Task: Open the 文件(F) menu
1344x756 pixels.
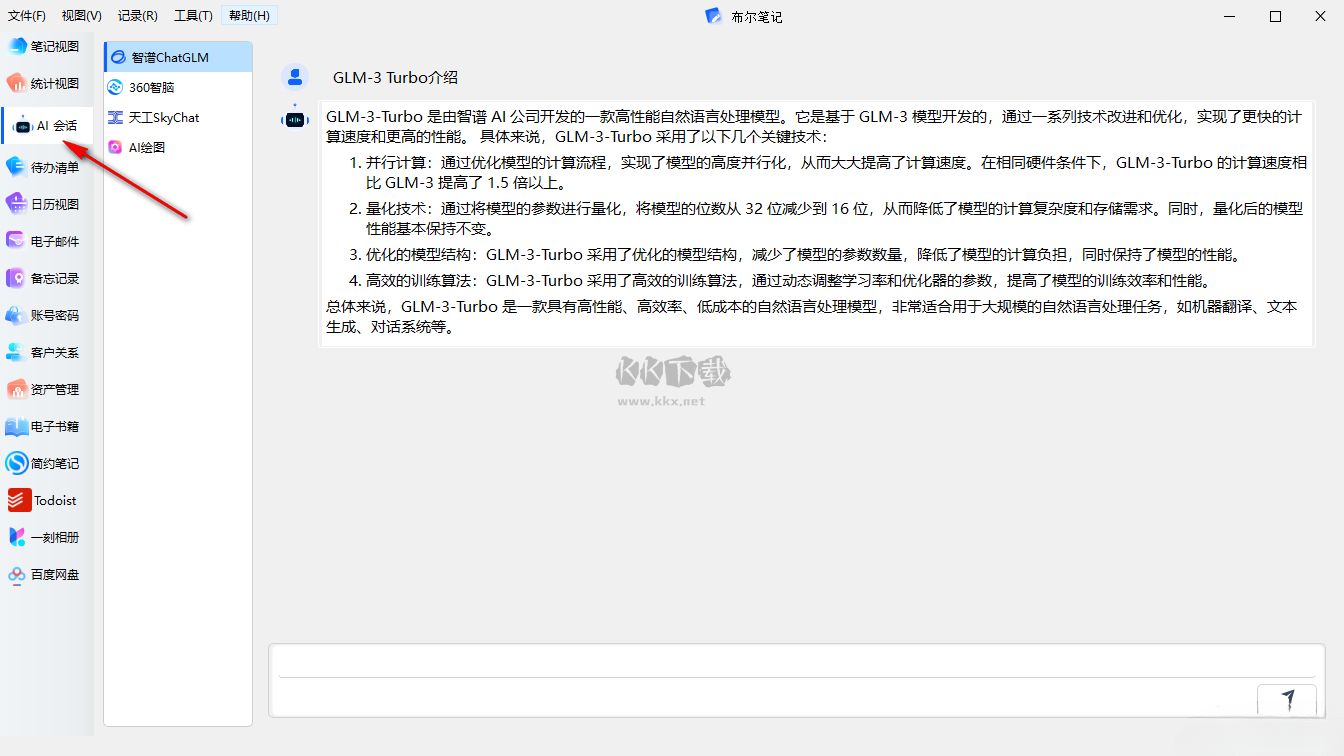Action: pyautogui.click(x=27, y=16)
